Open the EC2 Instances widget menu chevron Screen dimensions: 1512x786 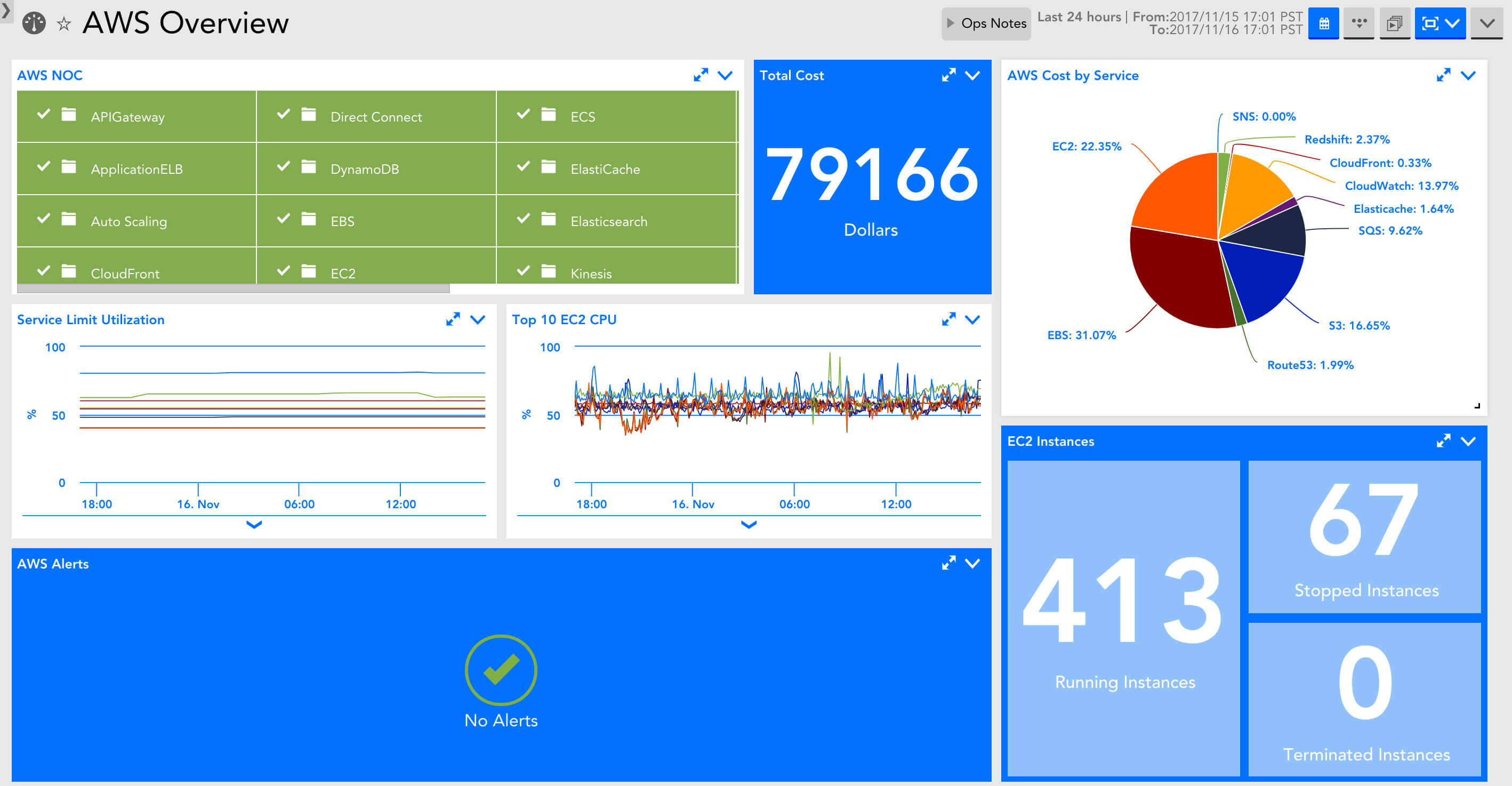tap(1468, 441)
